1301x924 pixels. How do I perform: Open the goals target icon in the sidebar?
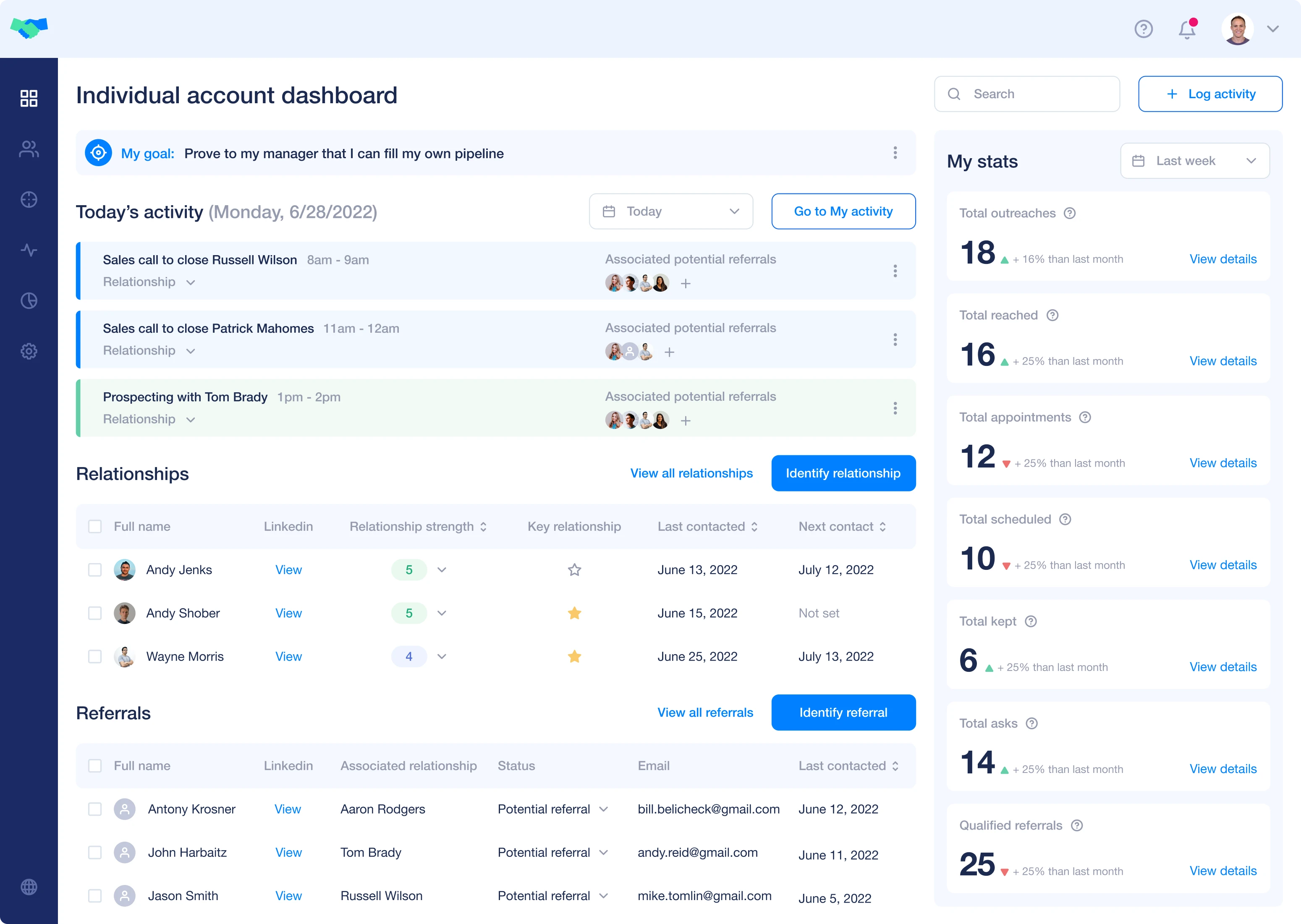tap(29, 200)
